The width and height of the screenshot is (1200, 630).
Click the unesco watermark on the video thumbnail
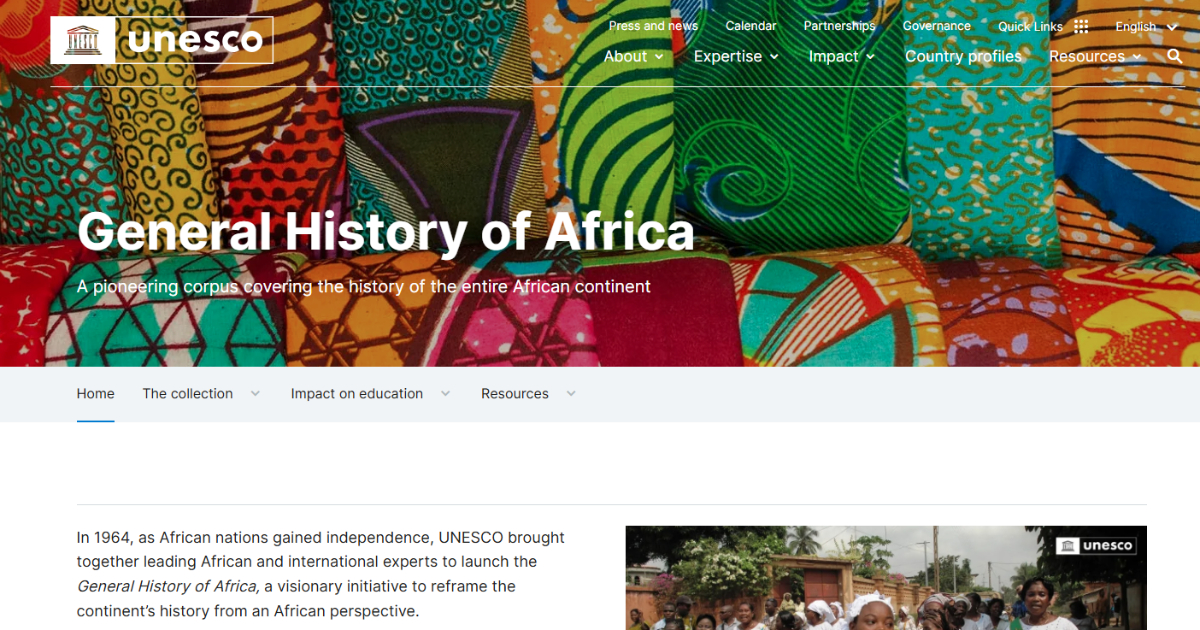point(1096,546)
